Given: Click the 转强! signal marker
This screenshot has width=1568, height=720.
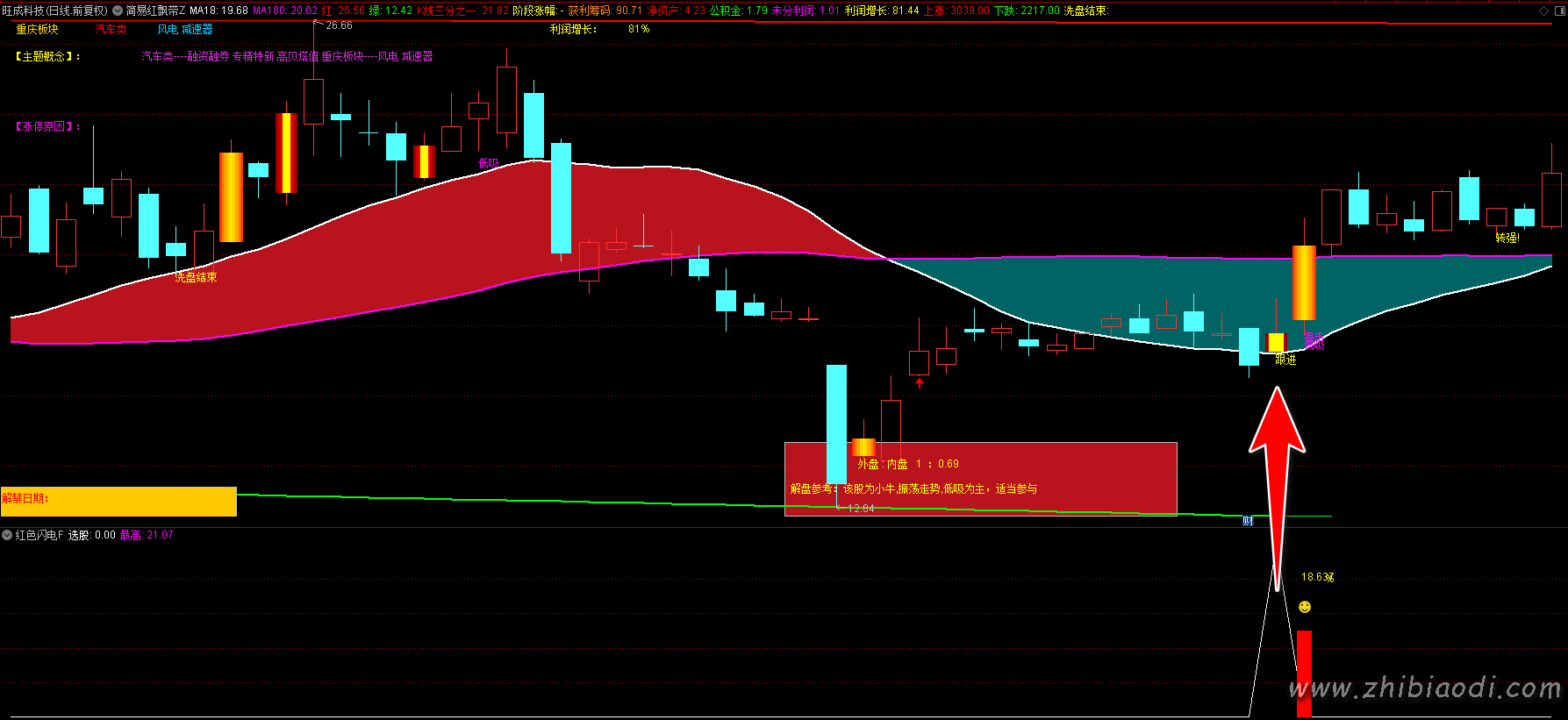Looking at the screenshot, I should tap(1507, 238).
